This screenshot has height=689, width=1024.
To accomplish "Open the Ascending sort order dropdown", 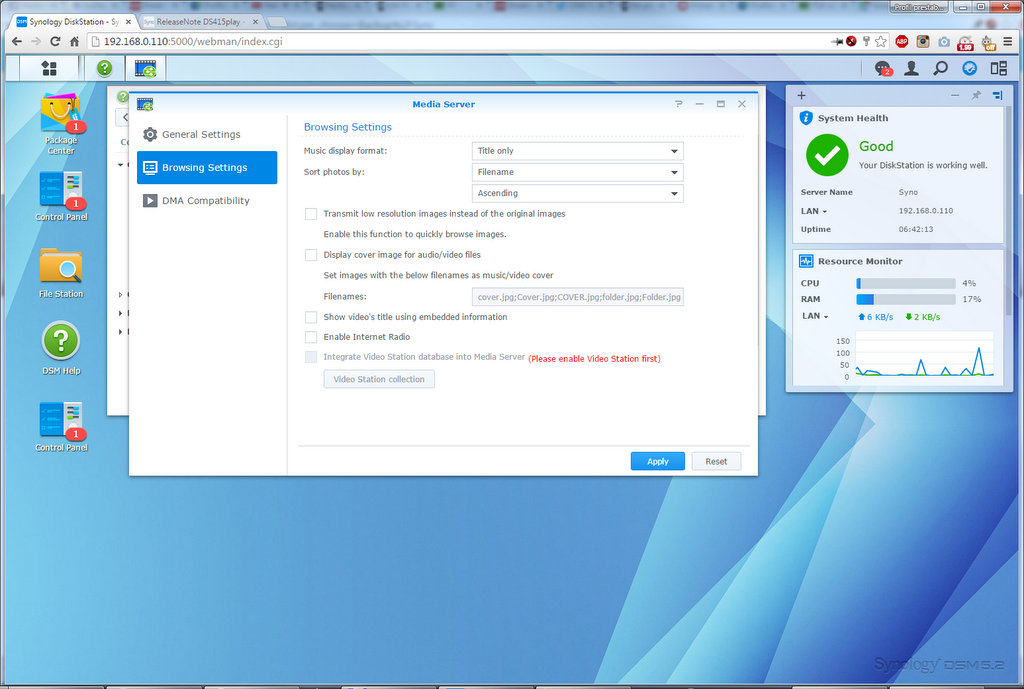I will (577, 193).
